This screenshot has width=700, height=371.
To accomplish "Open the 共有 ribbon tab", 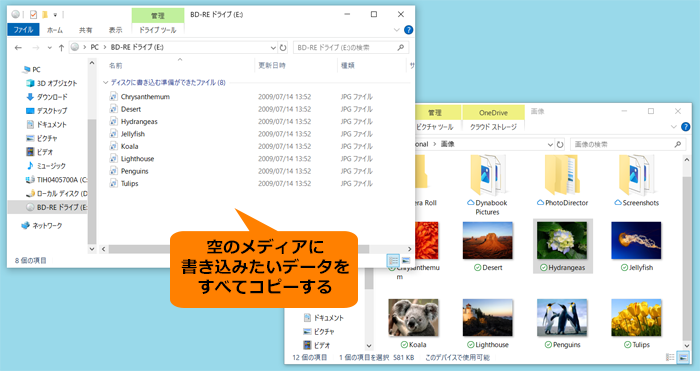I will pyautogui.click(x=85, y=30).
